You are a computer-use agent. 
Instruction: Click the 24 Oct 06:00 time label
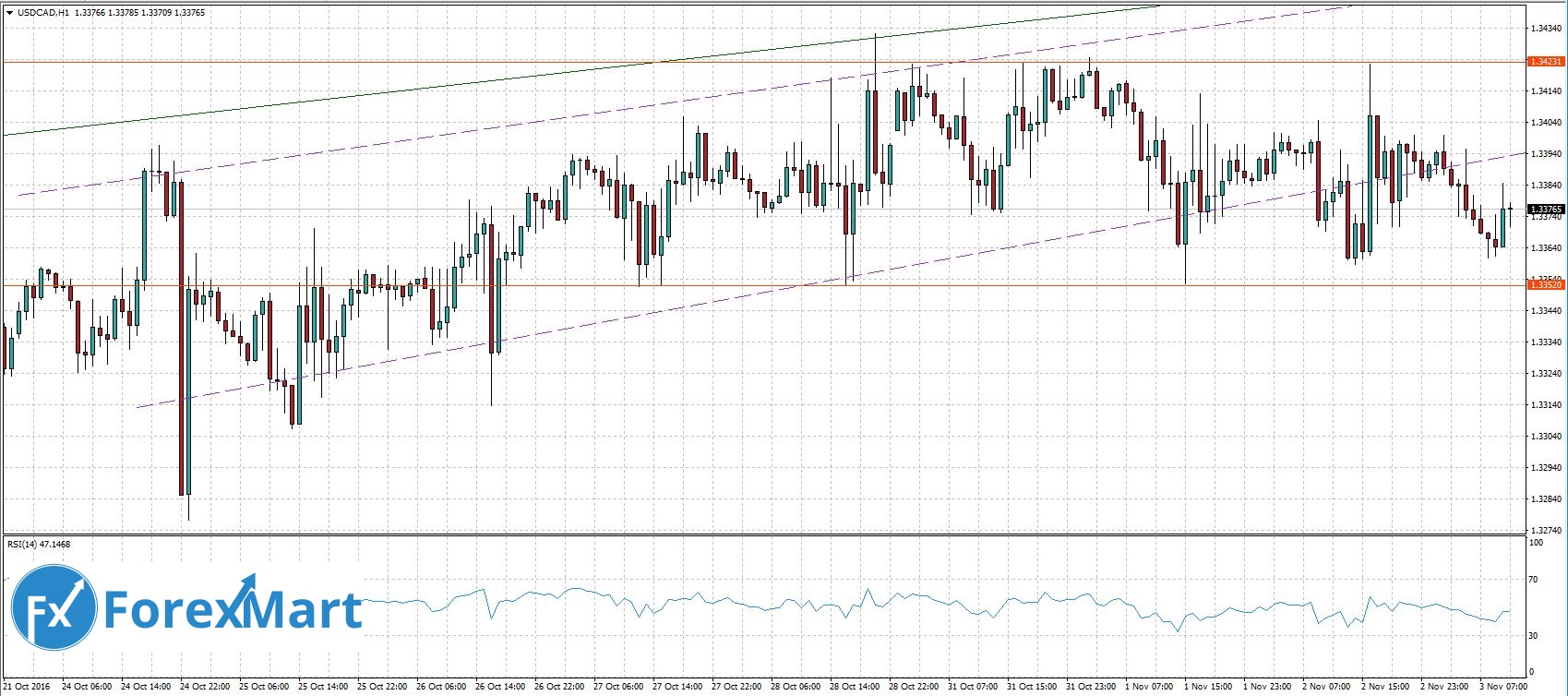[x=87, y=687]
